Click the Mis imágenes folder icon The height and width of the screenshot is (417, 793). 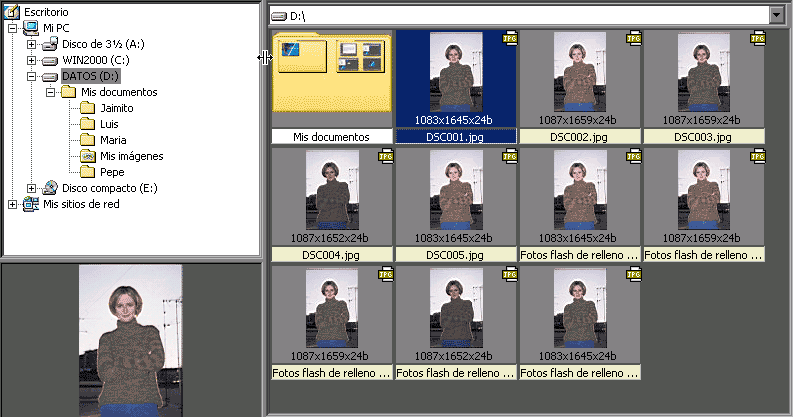click(88, 156)
